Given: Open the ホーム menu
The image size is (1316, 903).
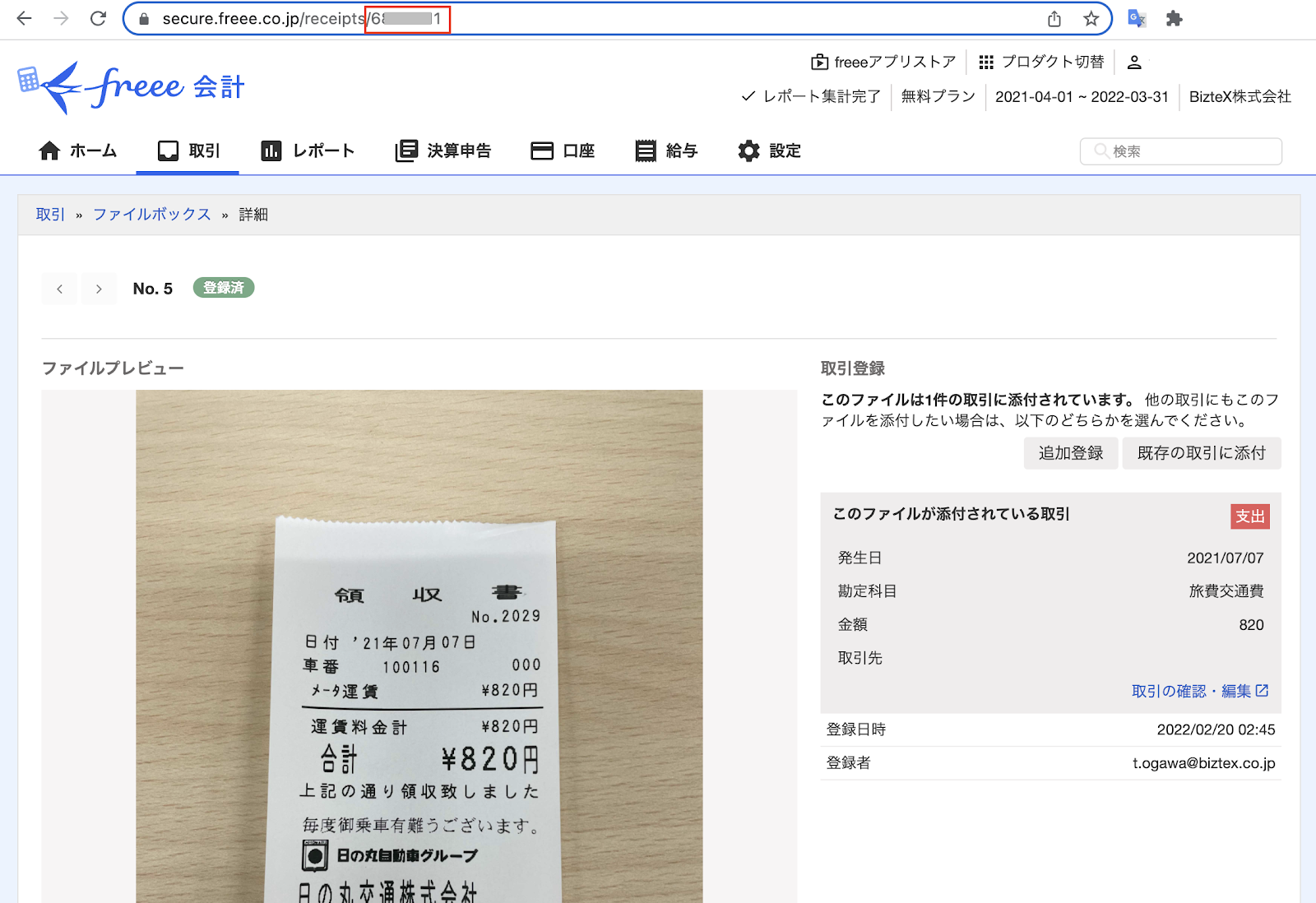Looking at the screenshot, I should click(x=78, y=150).
